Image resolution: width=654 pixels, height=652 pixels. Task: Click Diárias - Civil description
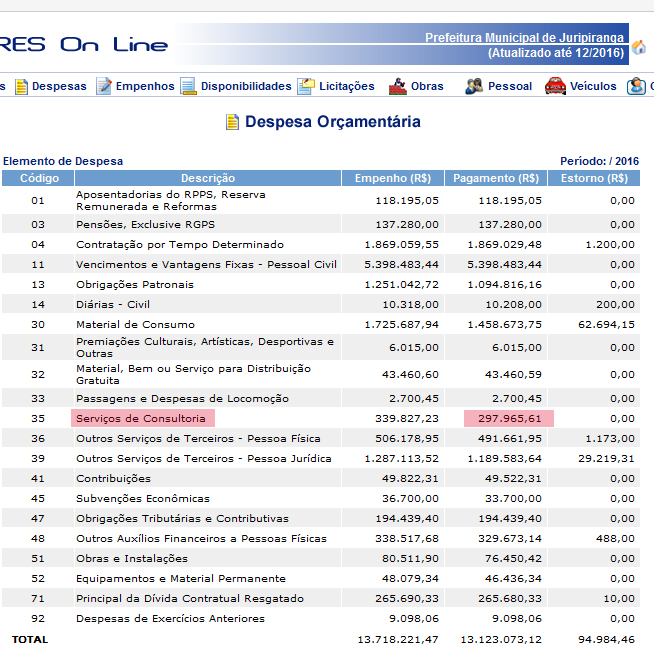tap(113, 305)
